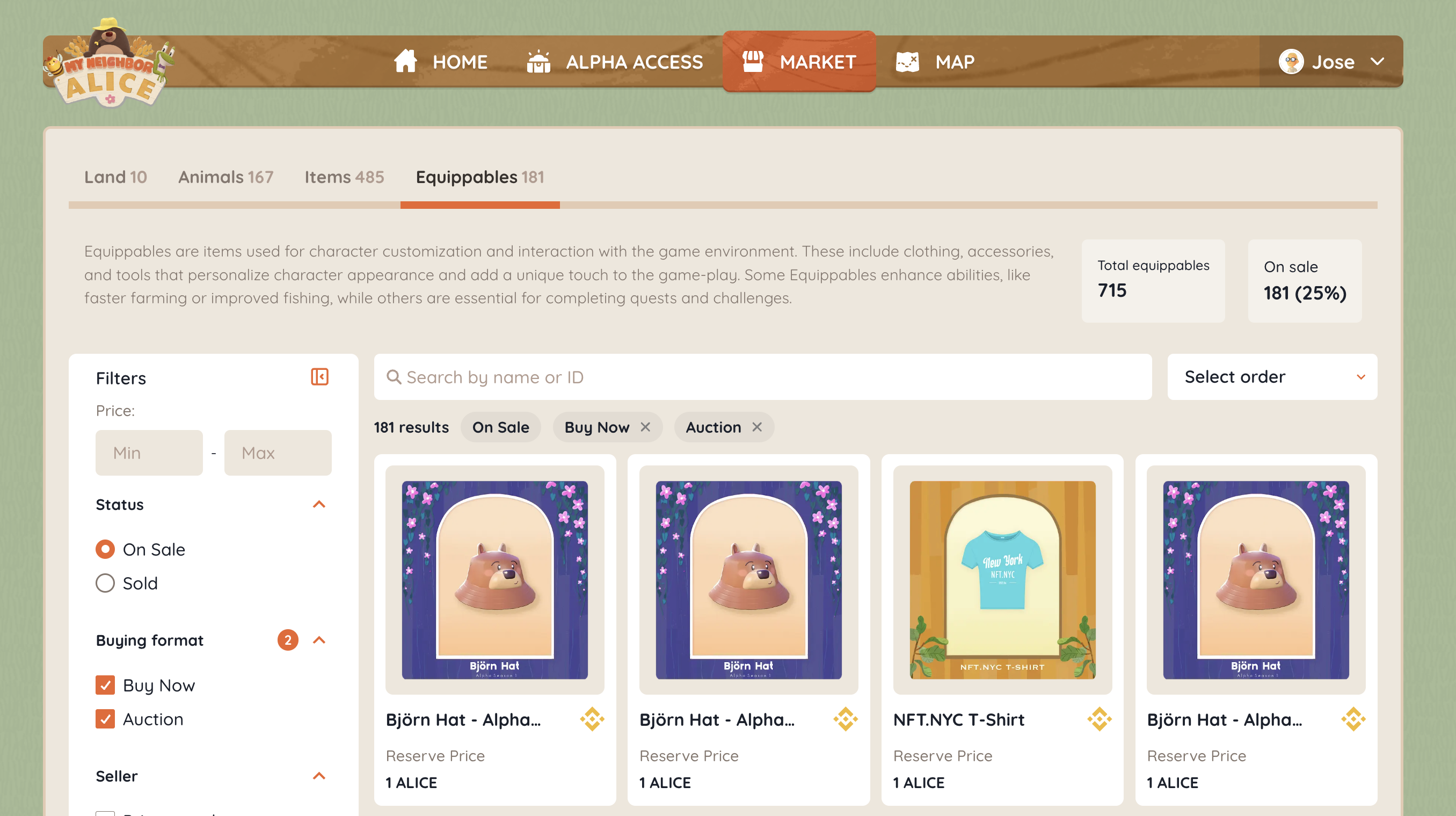Open the Market navigation button

(799, 62)
